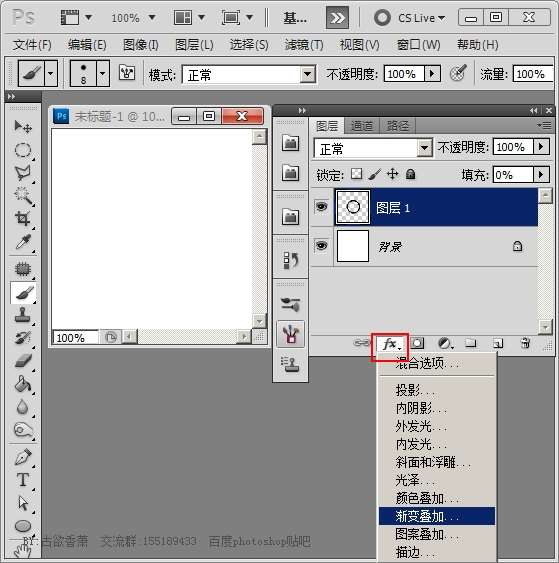Screen dimensions: 559x563
Task: Create a new layer
Action: pos(498,344)
